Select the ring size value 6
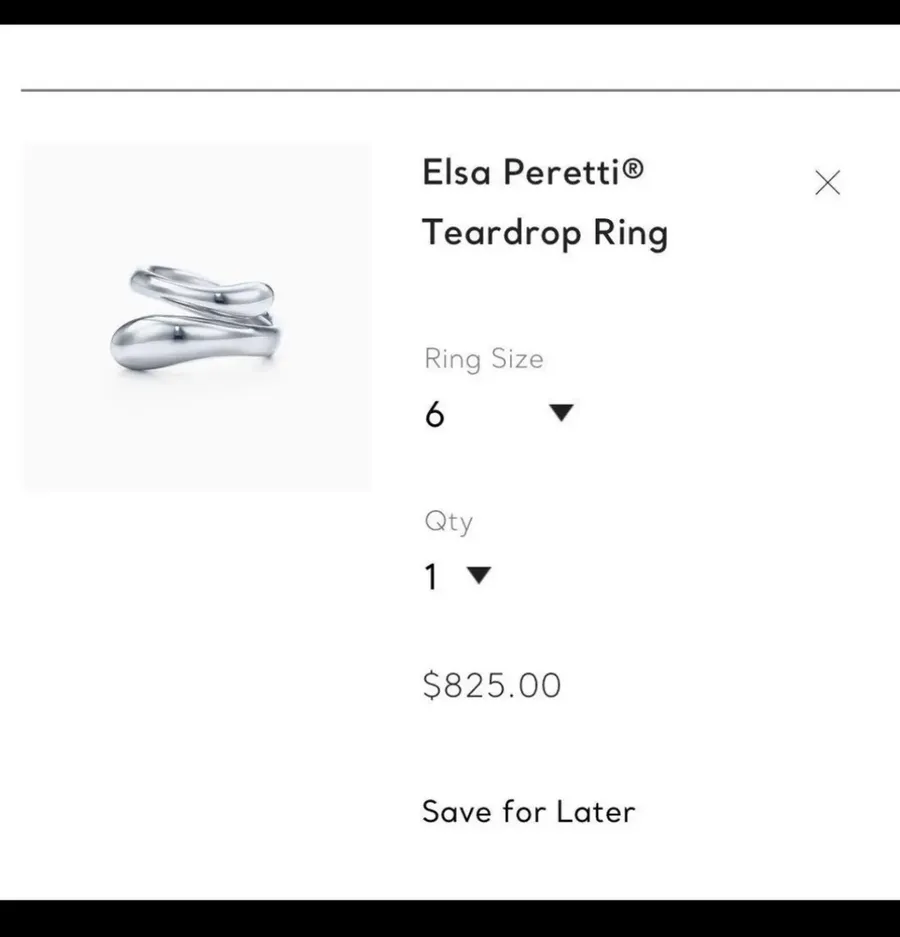 (x=434, y=414)
